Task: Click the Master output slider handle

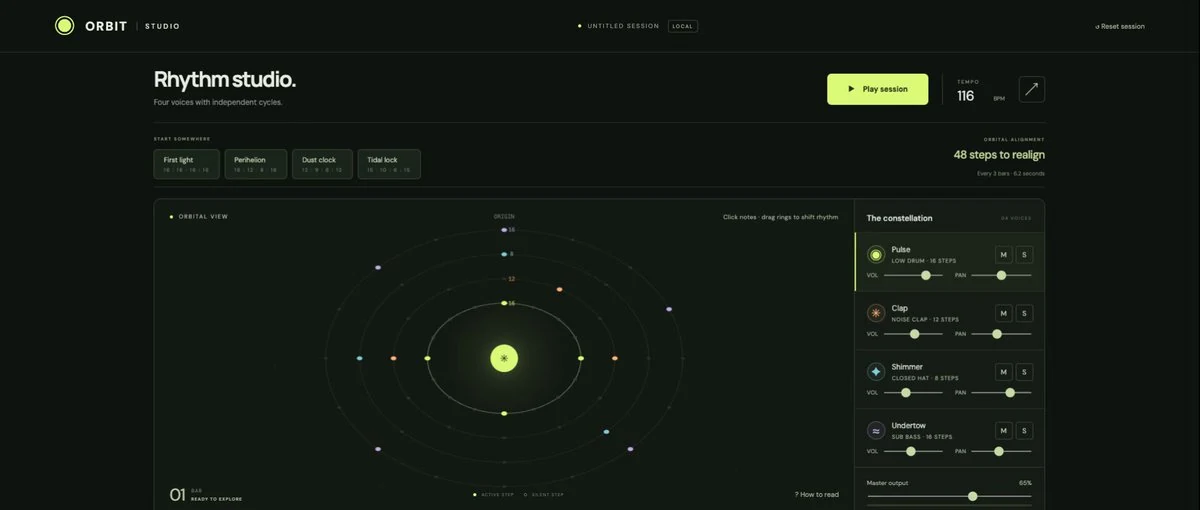Action: pyautogui.click(x=973, y=496)
